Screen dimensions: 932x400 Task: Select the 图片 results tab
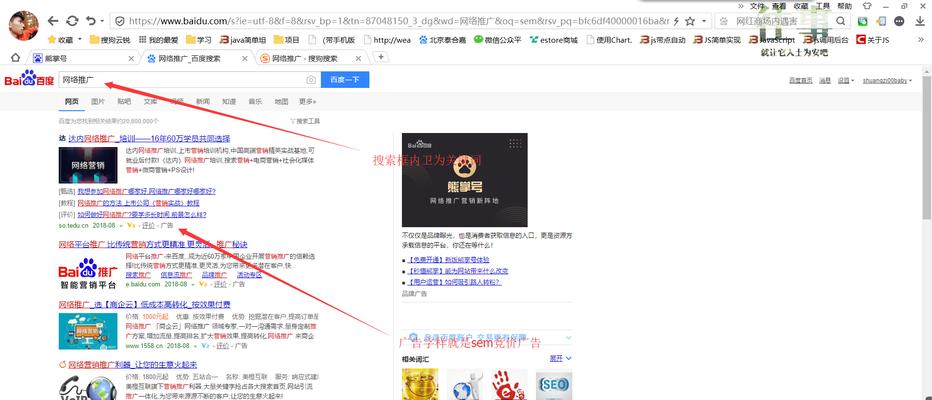point(97,102)
